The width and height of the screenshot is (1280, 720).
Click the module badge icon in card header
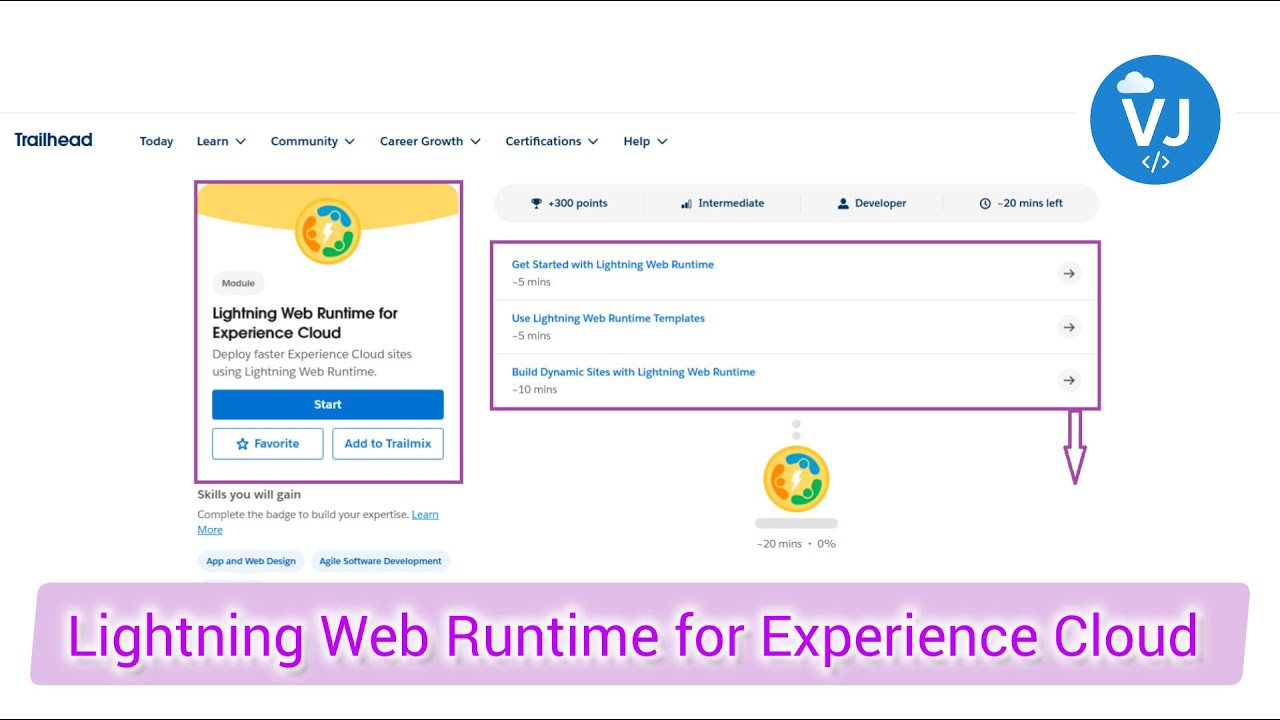(x=328, y=231)
